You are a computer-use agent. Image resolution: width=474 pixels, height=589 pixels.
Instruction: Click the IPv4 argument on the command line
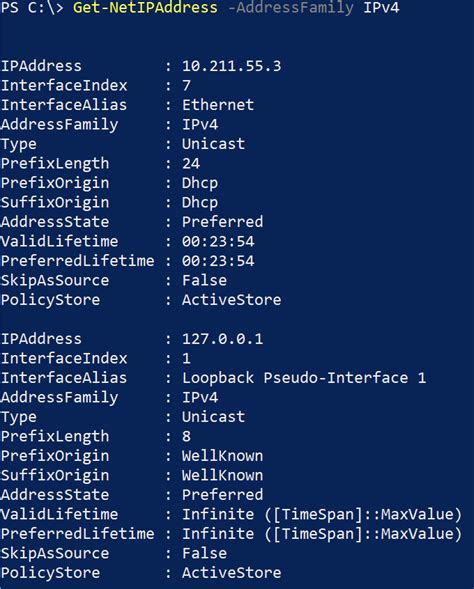381,8
